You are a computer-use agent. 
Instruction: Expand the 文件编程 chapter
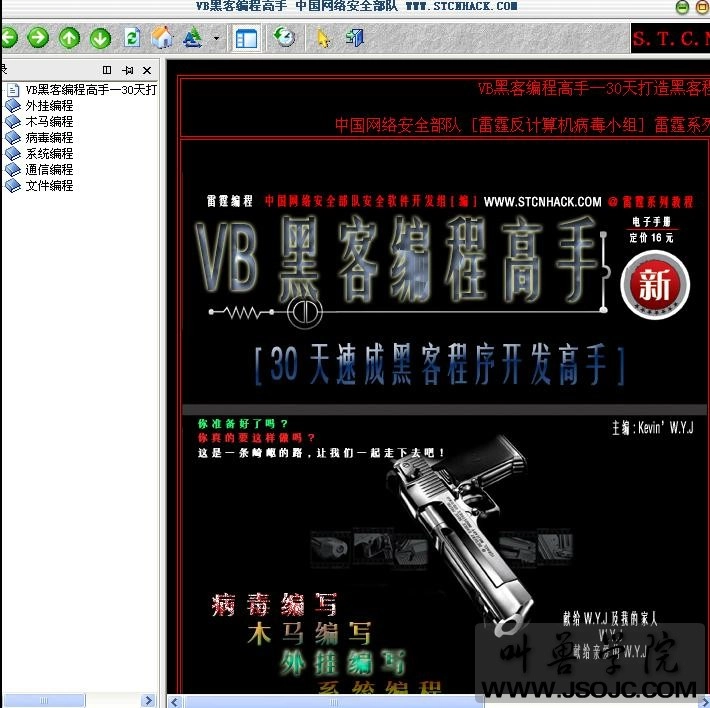click(49, 185)
